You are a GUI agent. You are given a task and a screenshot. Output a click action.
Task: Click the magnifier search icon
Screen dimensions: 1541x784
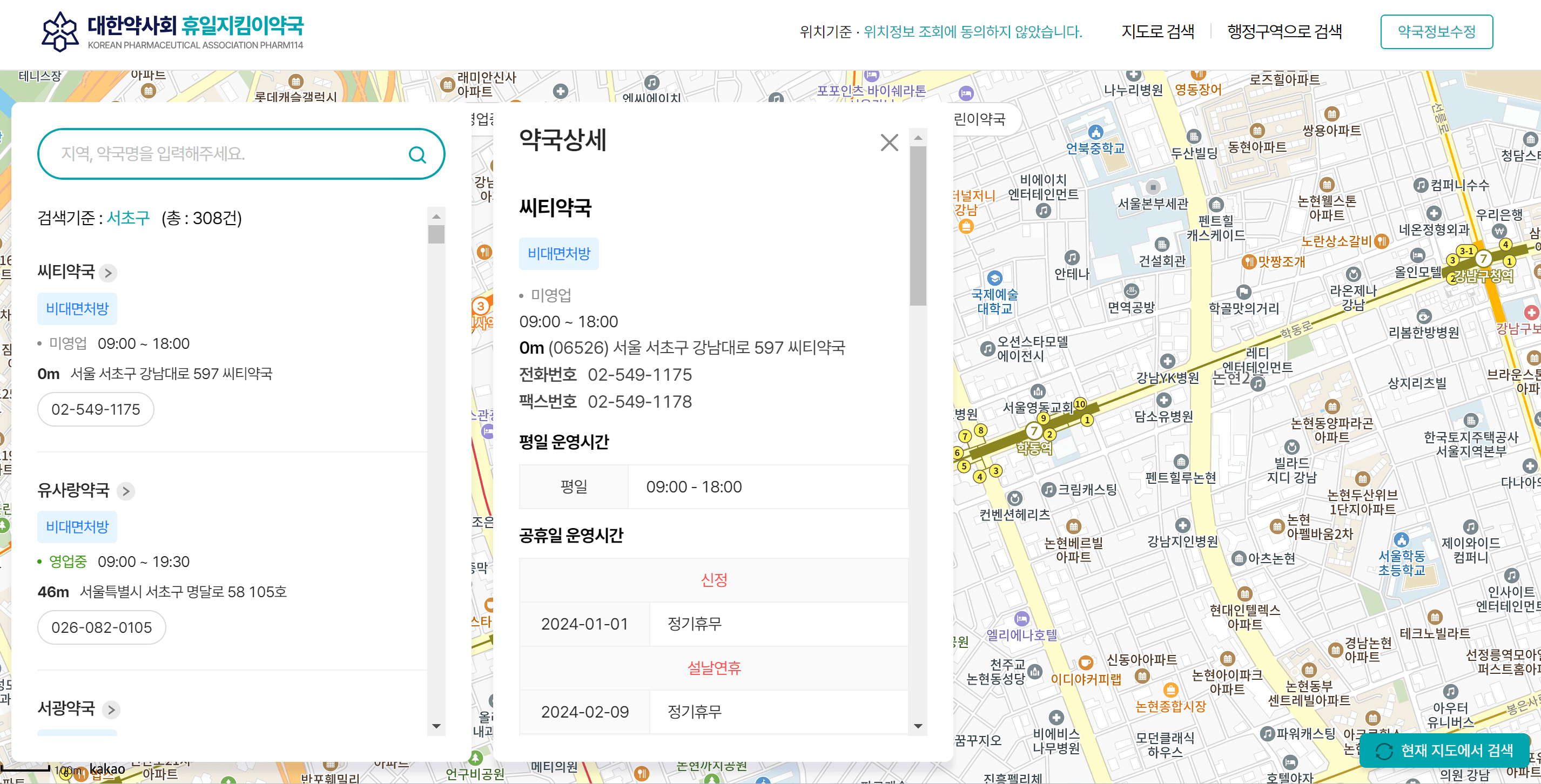(418, 154)
